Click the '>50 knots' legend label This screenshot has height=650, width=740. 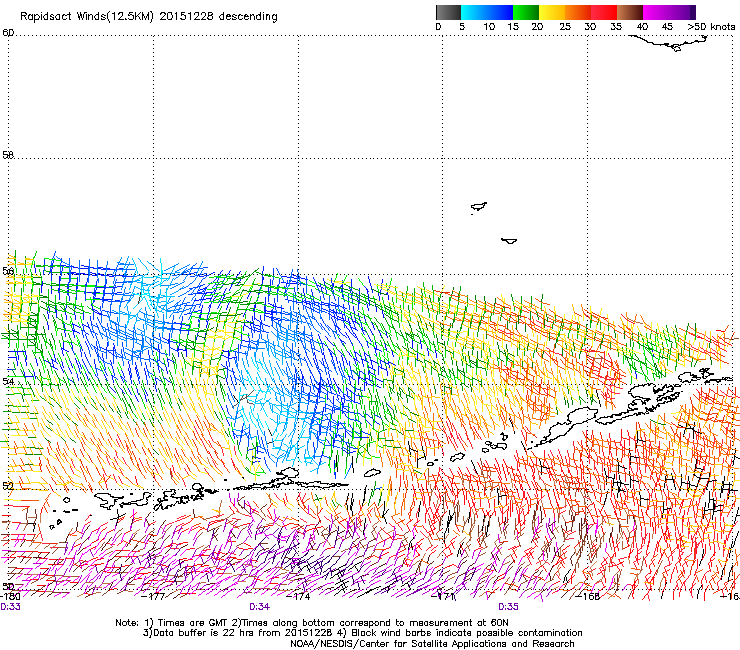(711, 27)
